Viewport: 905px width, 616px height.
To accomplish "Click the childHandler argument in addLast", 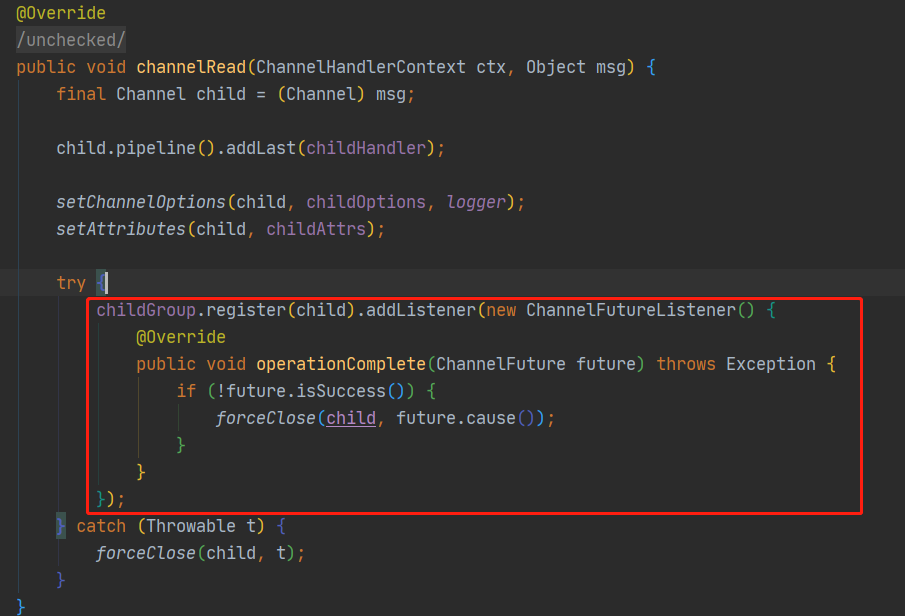I will click(366, 148).
